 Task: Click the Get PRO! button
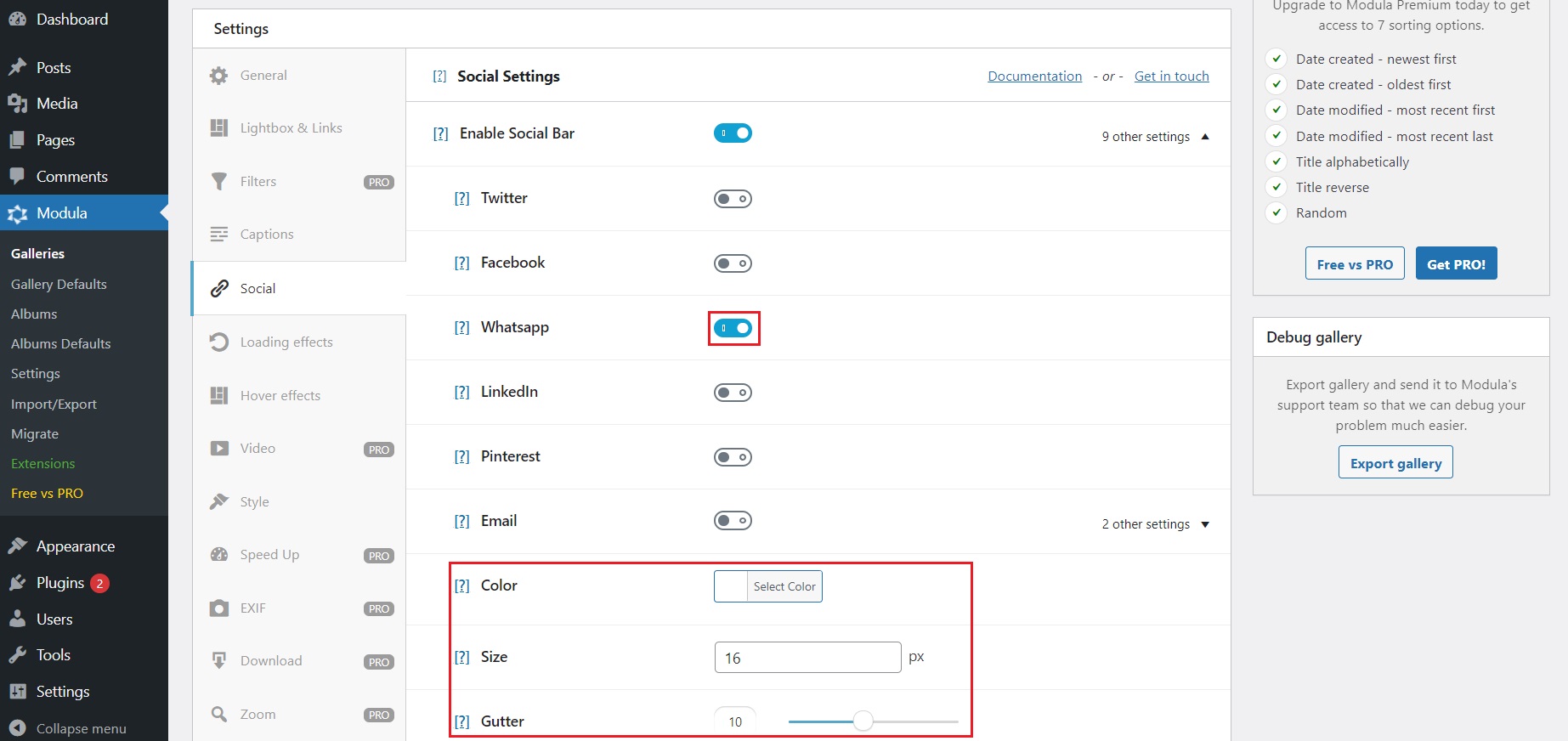click(1456, 264)
